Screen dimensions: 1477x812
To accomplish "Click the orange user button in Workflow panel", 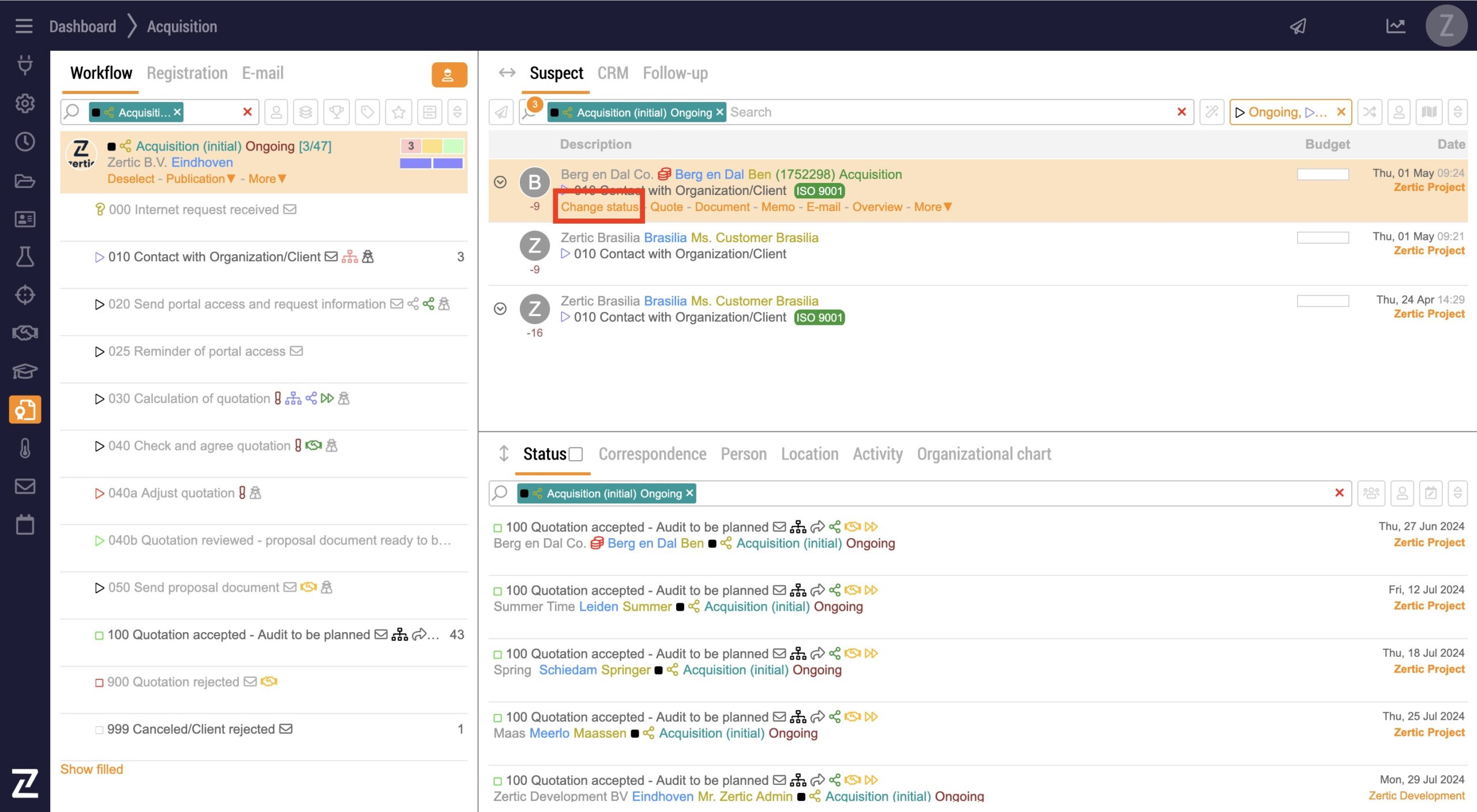I will coord(449,75).
